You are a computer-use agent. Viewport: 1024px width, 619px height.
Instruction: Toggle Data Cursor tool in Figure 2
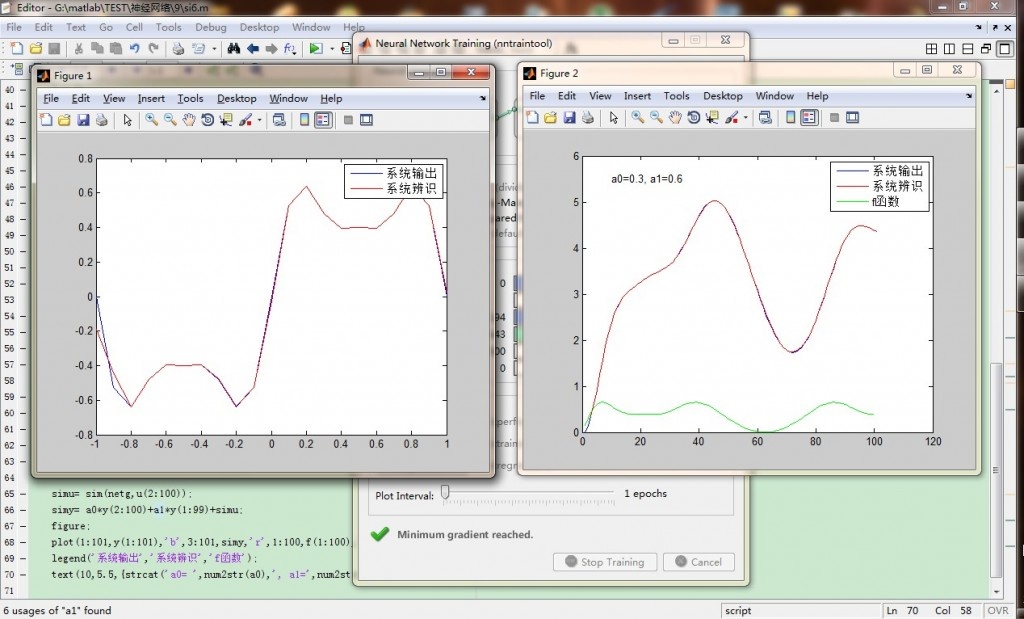(712, 118)
